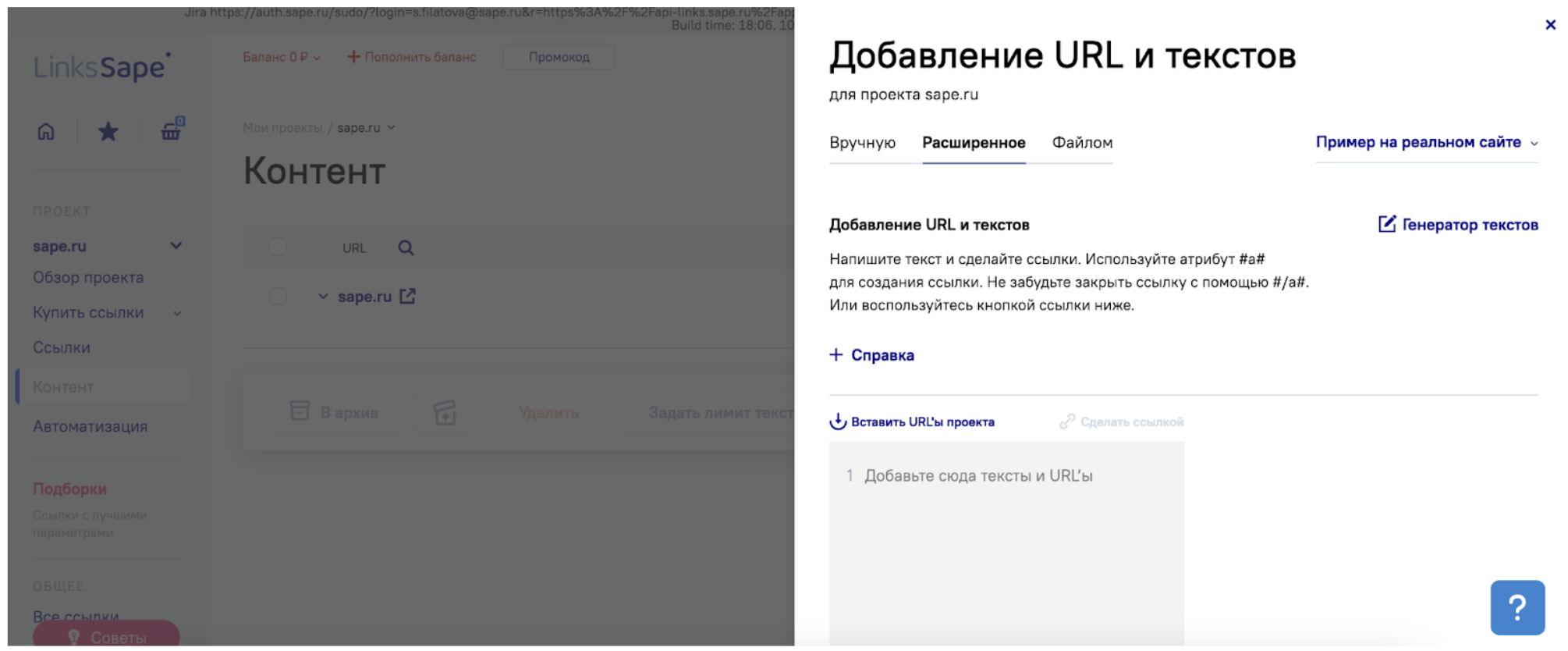Click the Промокод button
The height and width of the screenshot is (651, 1568).
(x=559, y=57)
